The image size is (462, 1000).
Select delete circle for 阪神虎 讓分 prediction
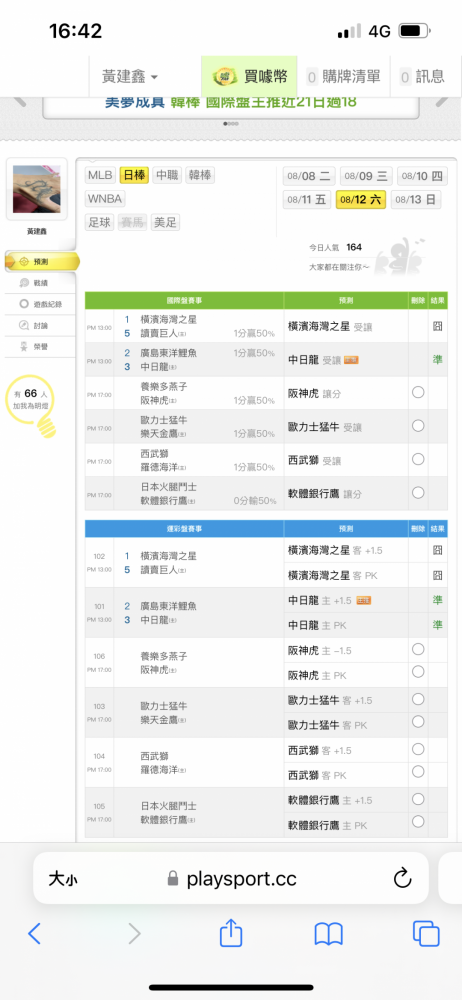[418, 392]
